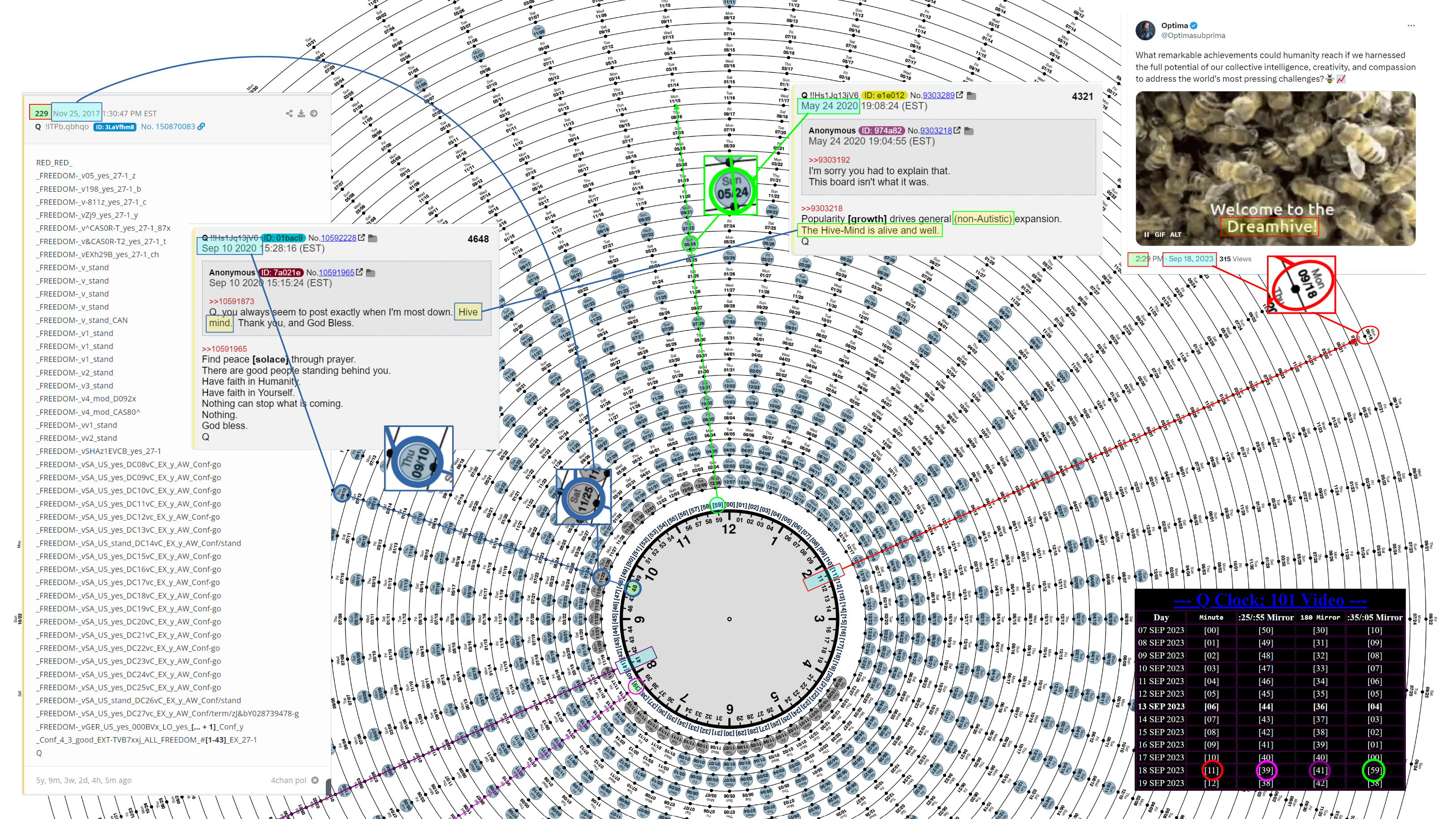The width and height of the screenshot is (1456, 819).
Task: Click ID: 3LaVfhm8 badge
Action: [115, 127]
